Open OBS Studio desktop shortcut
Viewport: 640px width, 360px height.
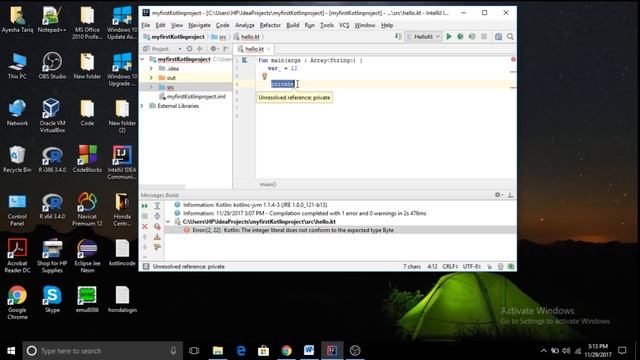52,66
